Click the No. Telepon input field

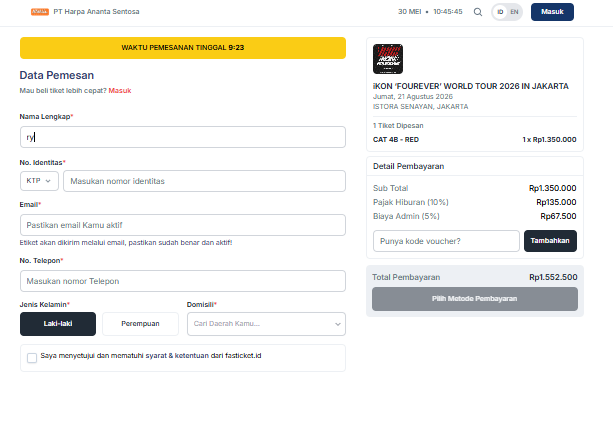tap(183, 281)
